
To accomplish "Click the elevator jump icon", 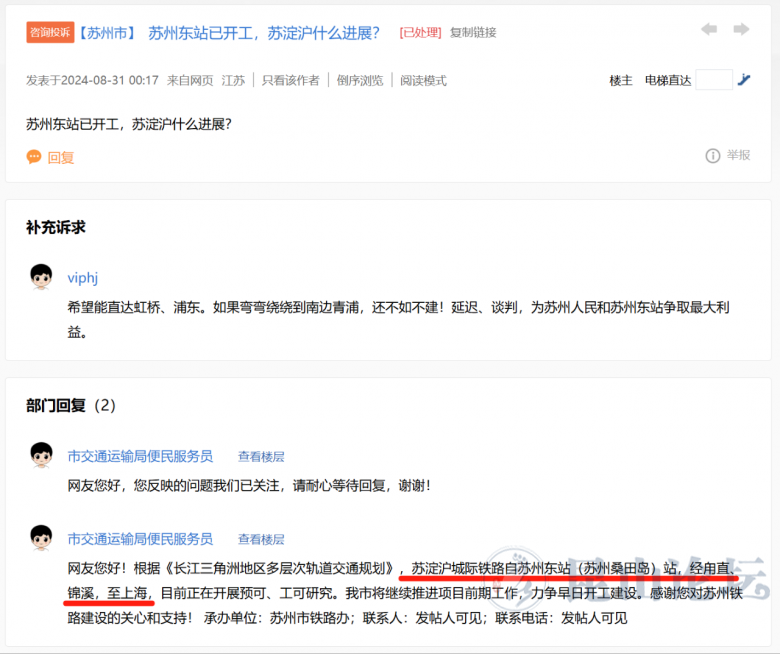I will tap(744, 80).
